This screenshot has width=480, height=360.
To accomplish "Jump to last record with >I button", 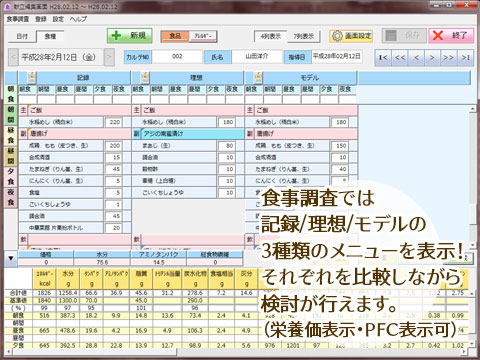I will tap(465, 58).
